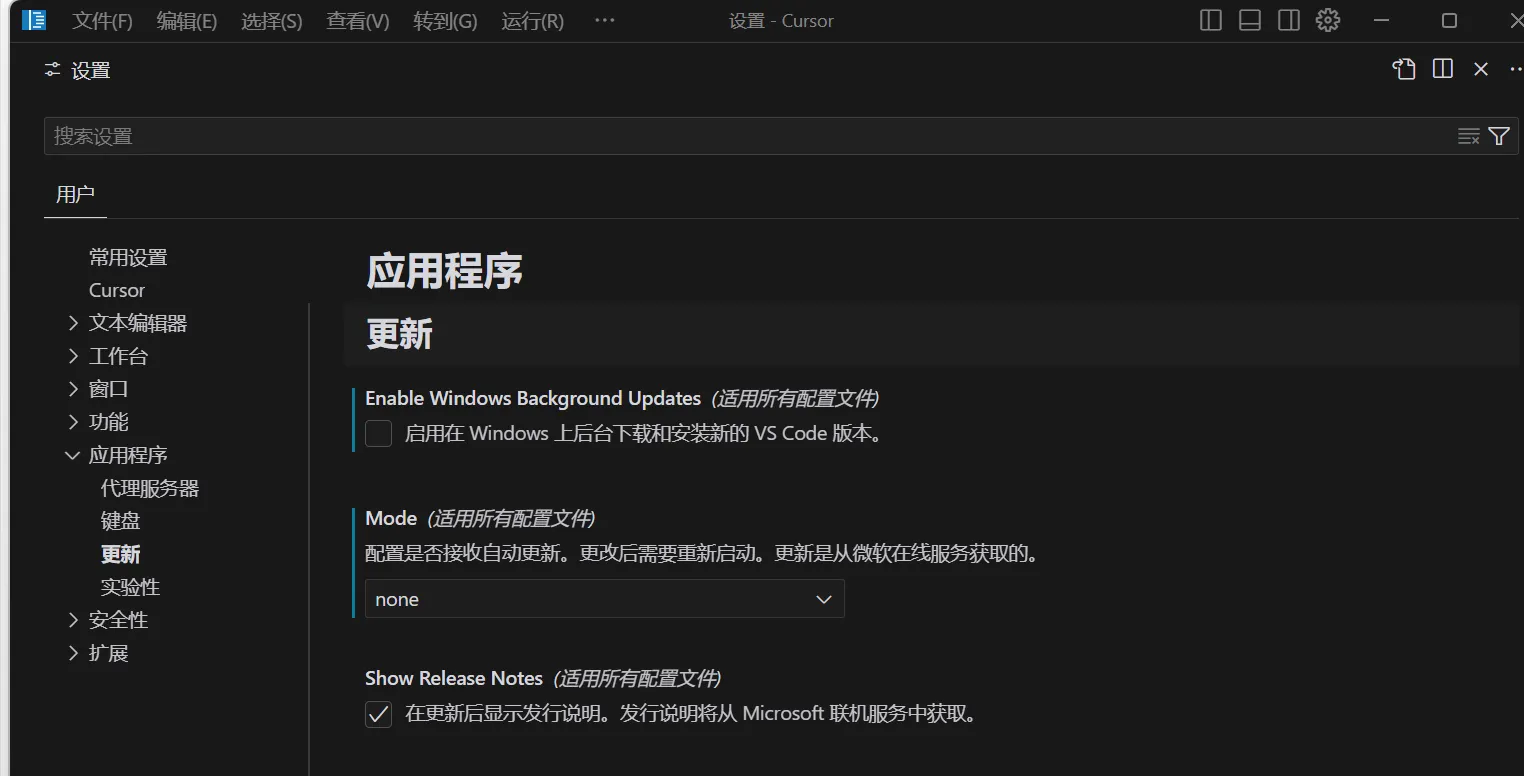1524x776 pixels.
Task: Open the 运行(R) menu
Action: [533, 21]
